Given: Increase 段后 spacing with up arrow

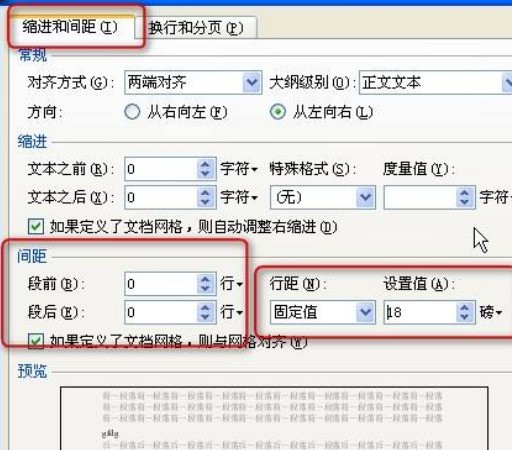Looking at the screenshot, I should coord(205,308).
